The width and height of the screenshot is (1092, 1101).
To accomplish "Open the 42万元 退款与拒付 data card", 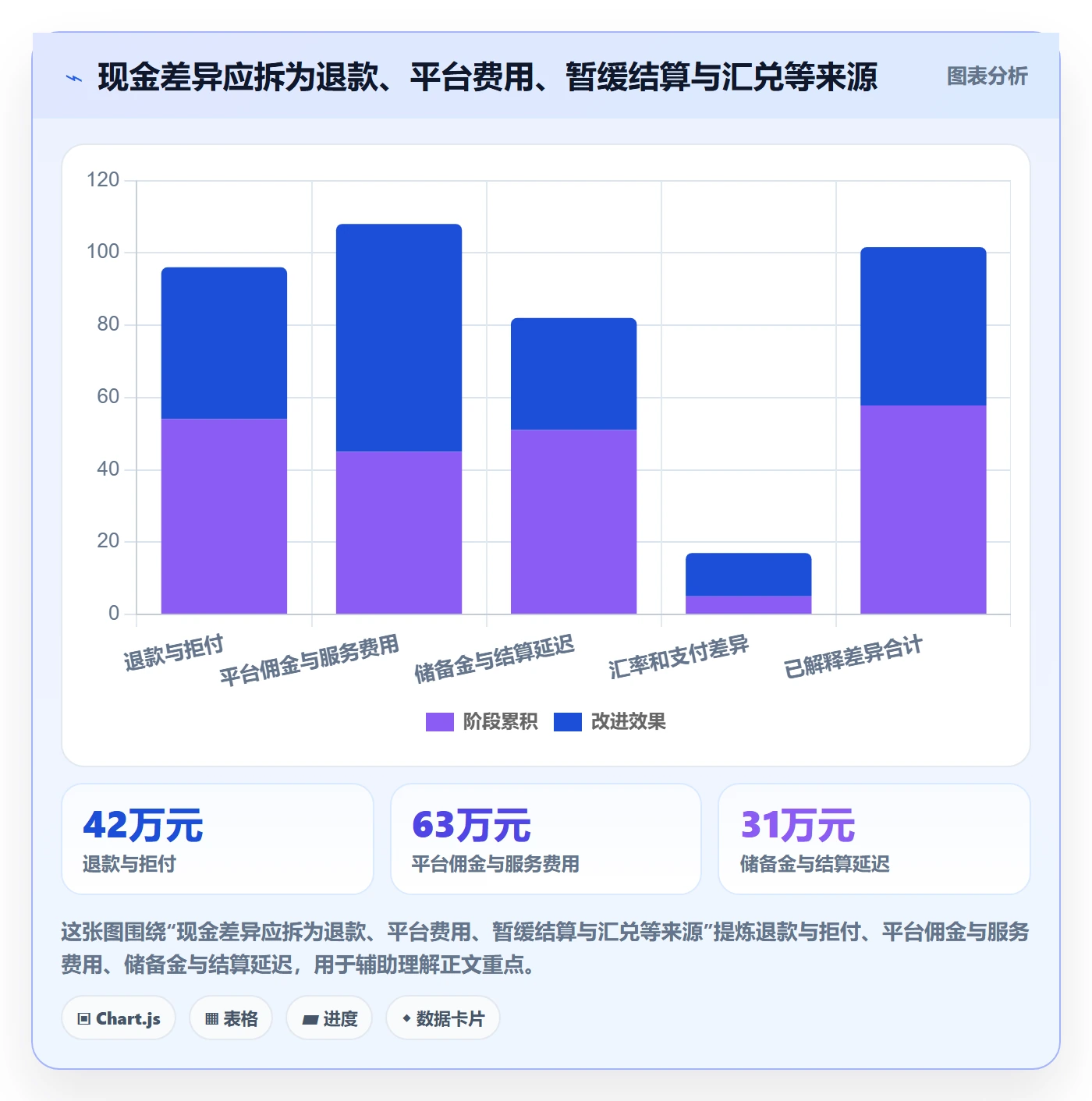I will (x=218, y=839).
